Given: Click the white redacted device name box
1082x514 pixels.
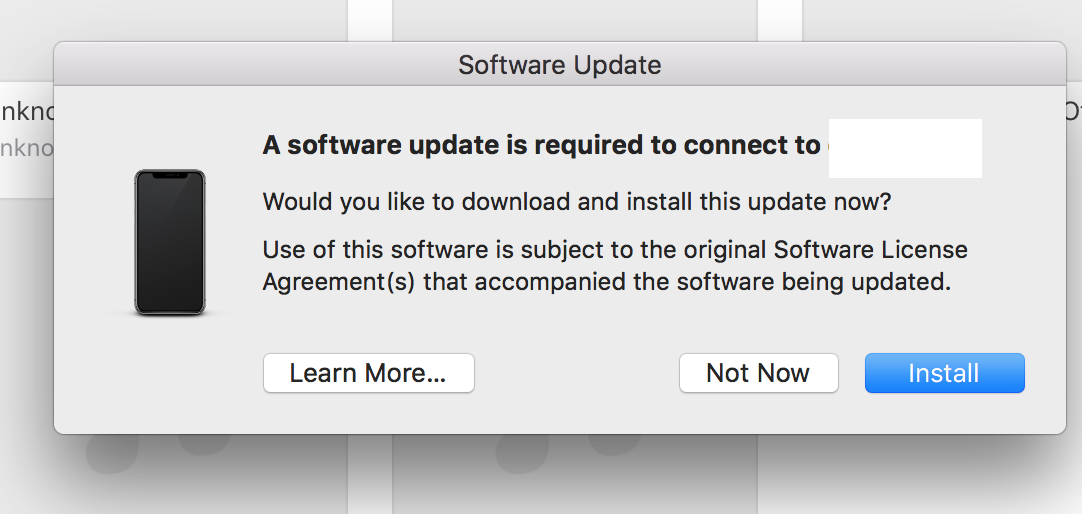Looking at the screenshot, I should point(905,148).
